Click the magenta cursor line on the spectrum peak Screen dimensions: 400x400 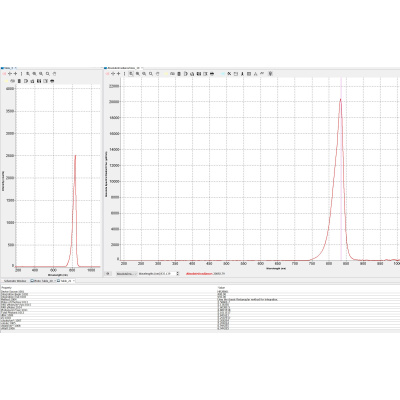tap(341, 168)
